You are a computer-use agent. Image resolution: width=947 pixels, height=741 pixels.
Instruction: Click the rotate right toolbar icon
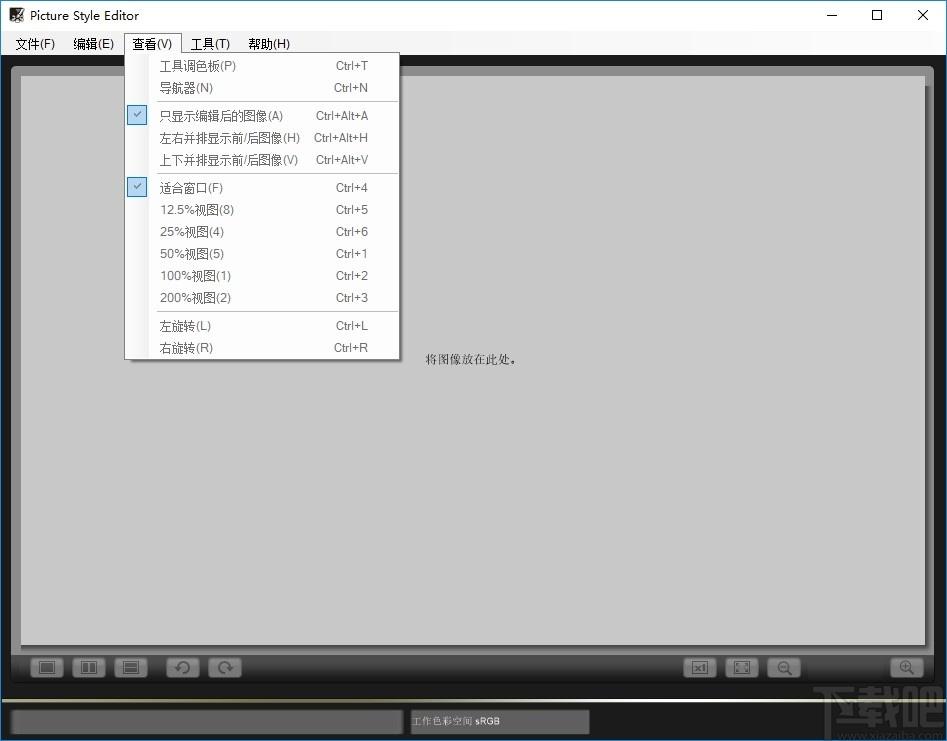[225, 667]
